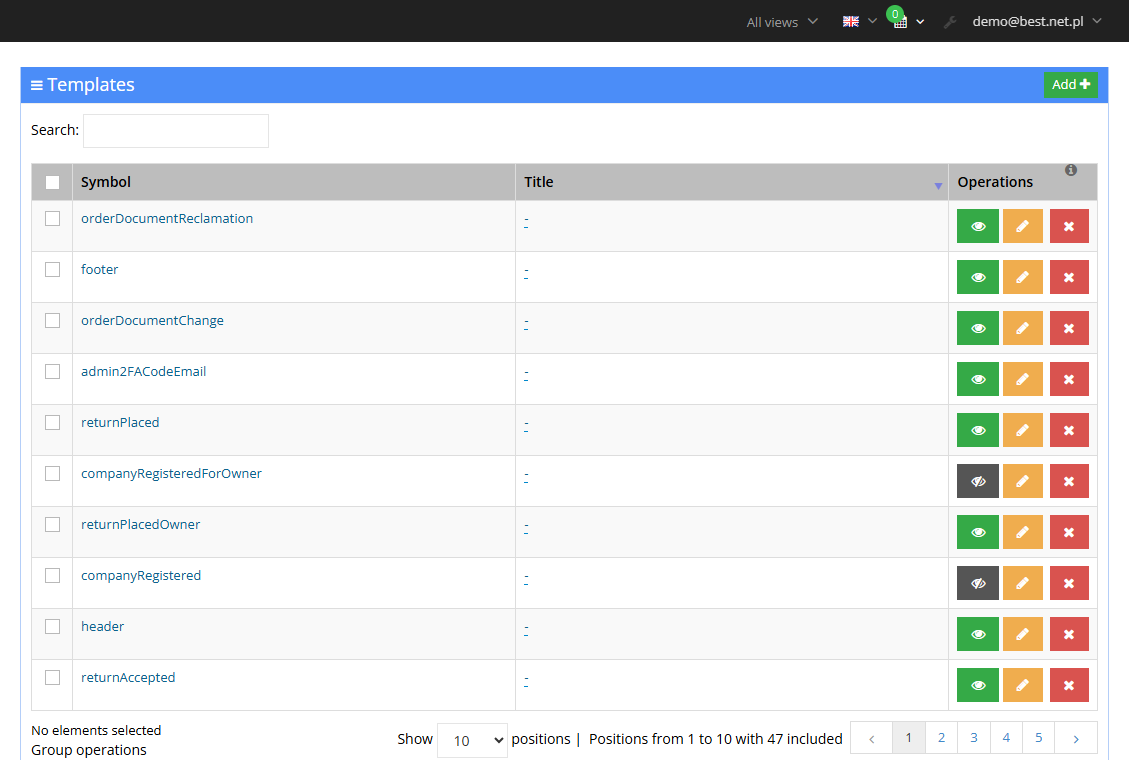
Task: Click the Add template button
Action: tap(1071, 85)
